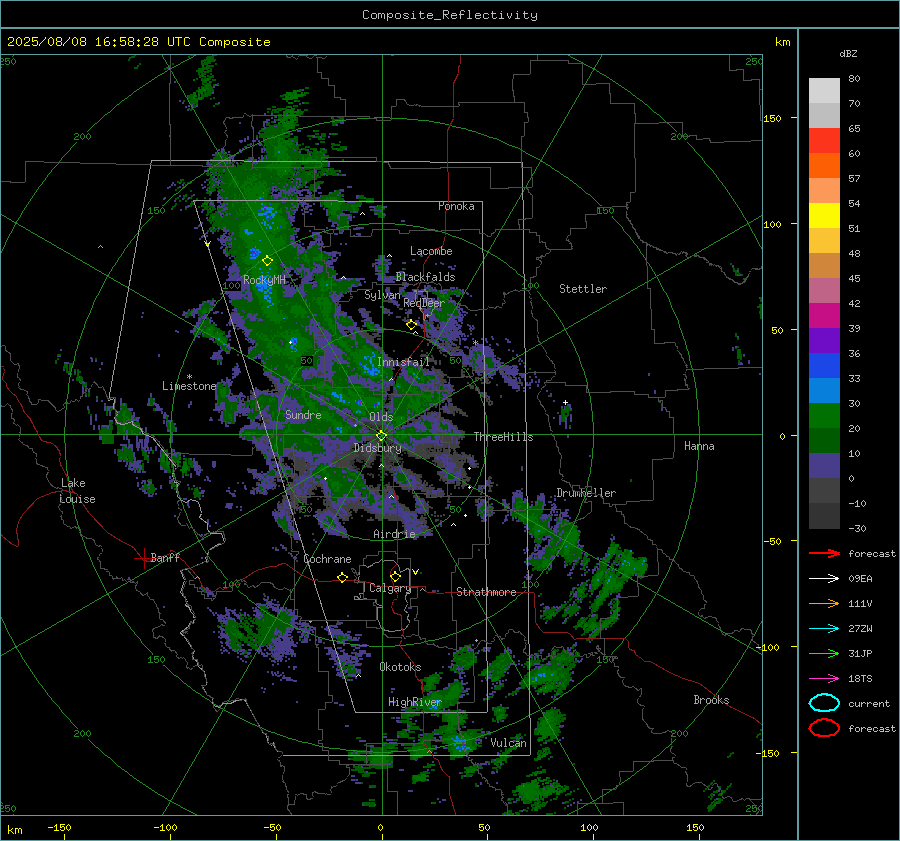Click the dBZ legend heading
Viewport: 900px width, 841px height.
click(848, 53)
